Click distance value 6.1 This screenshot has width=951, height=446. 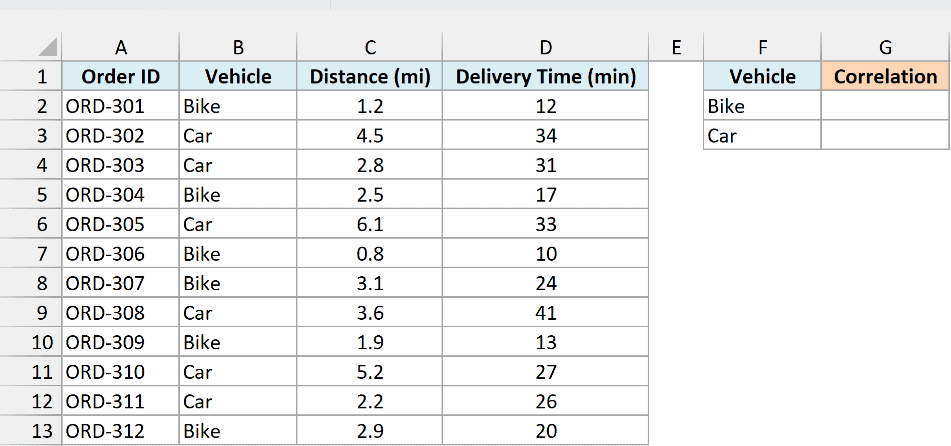click(x=369, y=225)
